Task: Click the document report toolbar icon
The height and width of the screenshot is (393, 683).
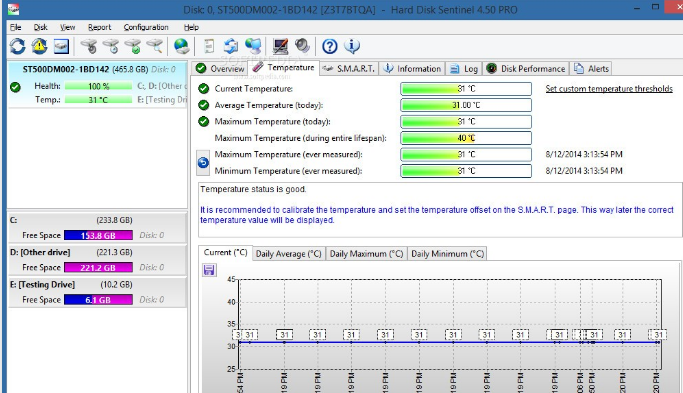Action: pyautogui.click(x=209, y=46)
